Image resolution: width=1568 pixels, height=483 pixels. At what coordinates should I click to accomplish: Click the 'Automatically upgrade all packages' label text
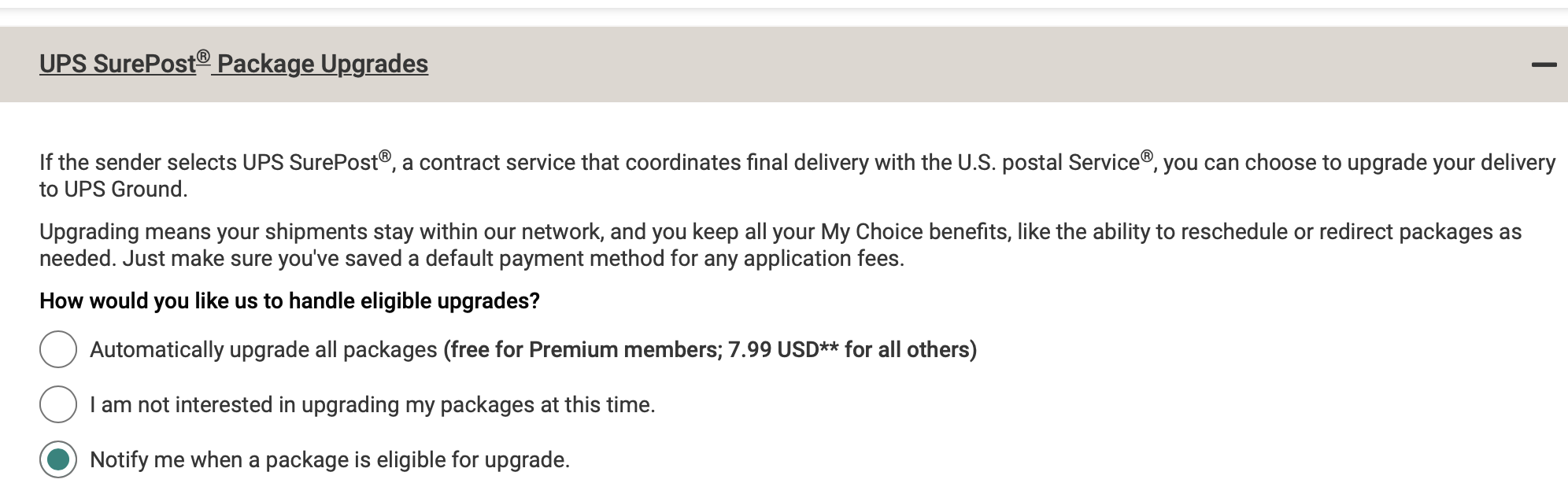pyautogui.click(x=263, y=350)
